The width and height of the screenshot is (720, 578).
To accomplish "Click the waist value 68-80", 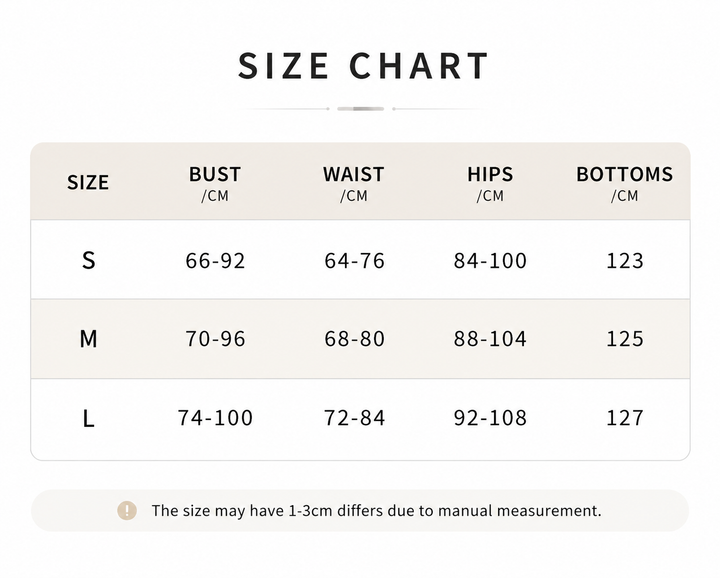I will pos(354,339).
